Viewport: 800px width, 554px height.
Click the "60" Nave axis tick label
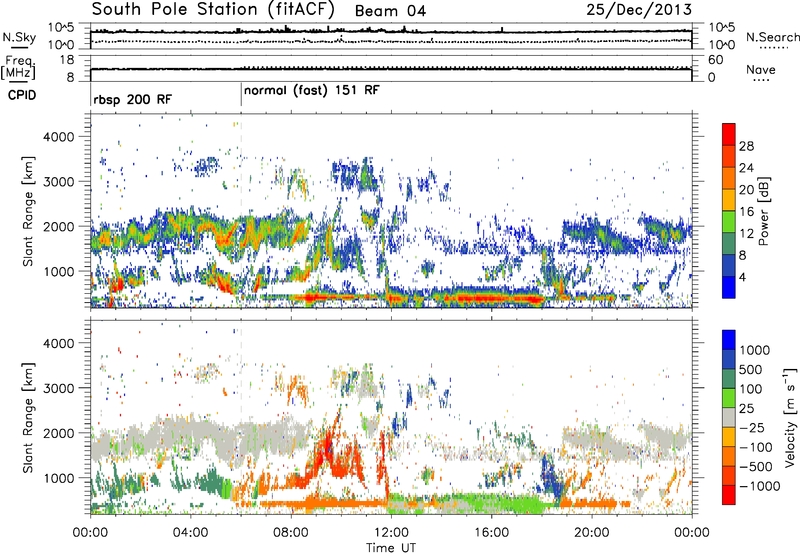pyautogui.click(x=715, y=60)
